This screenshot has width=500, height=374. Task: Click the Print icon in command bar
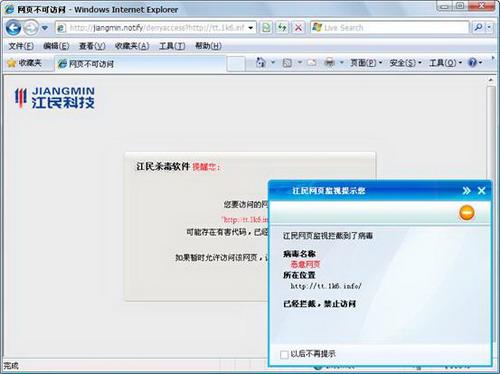click(329, 63)
